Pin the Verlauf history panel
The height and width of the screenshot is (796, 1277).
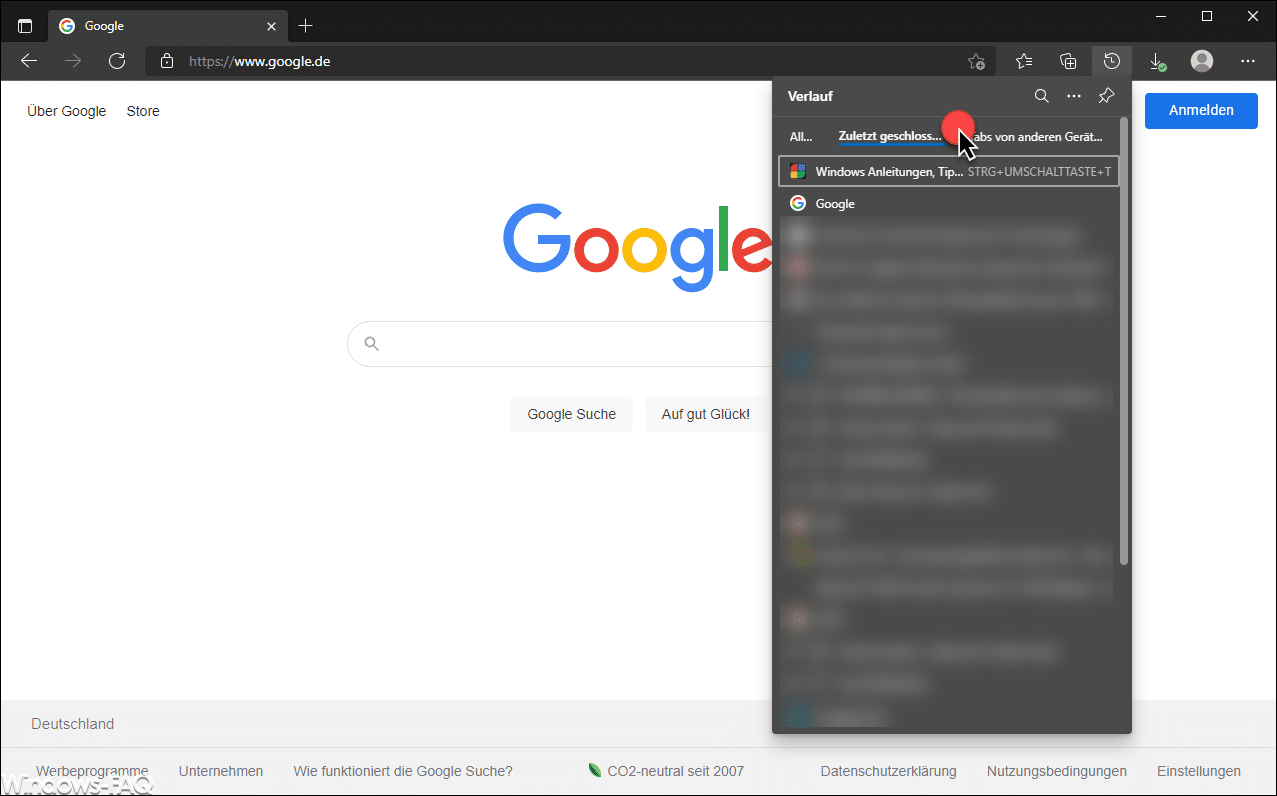coord(1106,96)
